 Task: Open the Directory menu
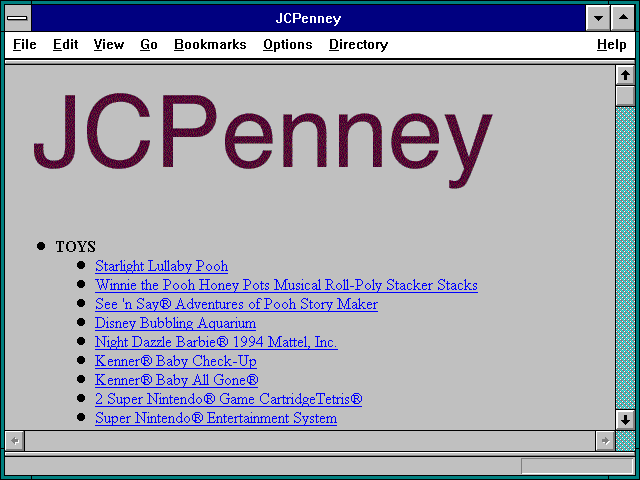pyautogui.click(x=358, y=44)
